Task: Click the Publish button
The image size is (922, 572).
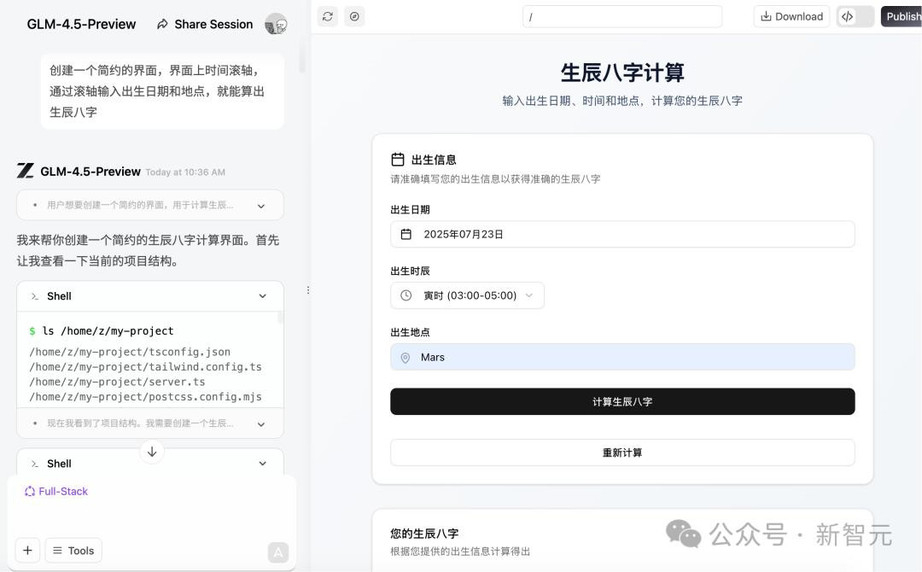Action: coord(901,16)
